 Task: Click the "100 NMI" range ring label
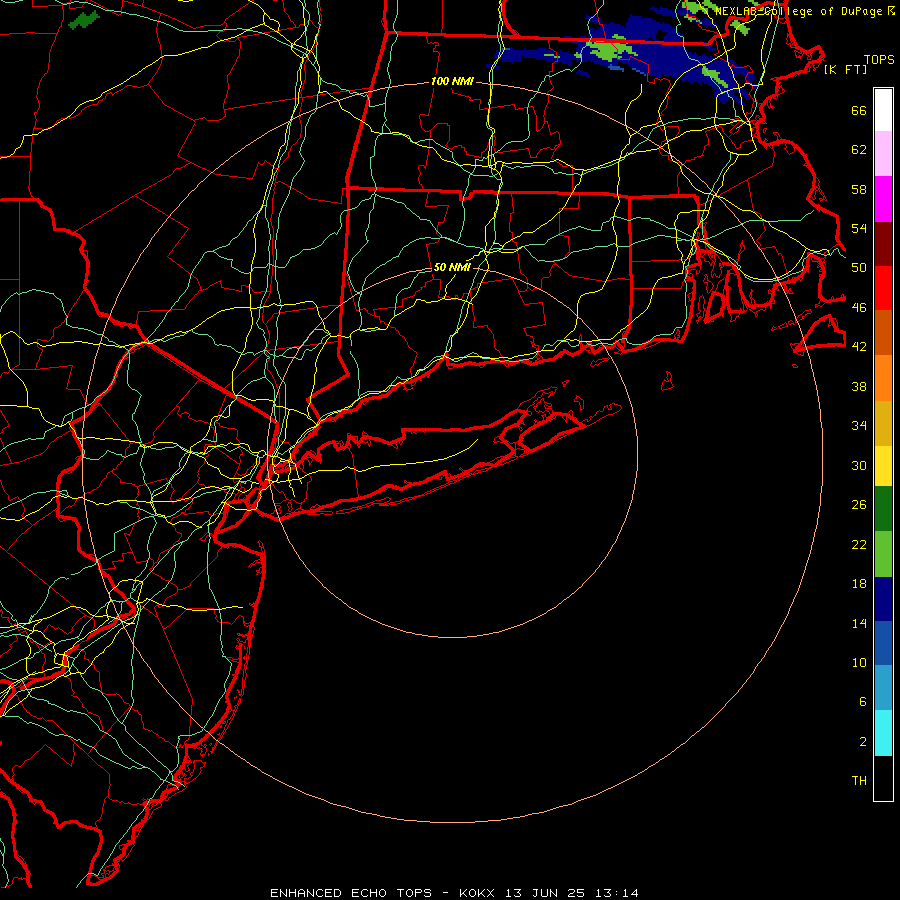click(x=452, y=82)
